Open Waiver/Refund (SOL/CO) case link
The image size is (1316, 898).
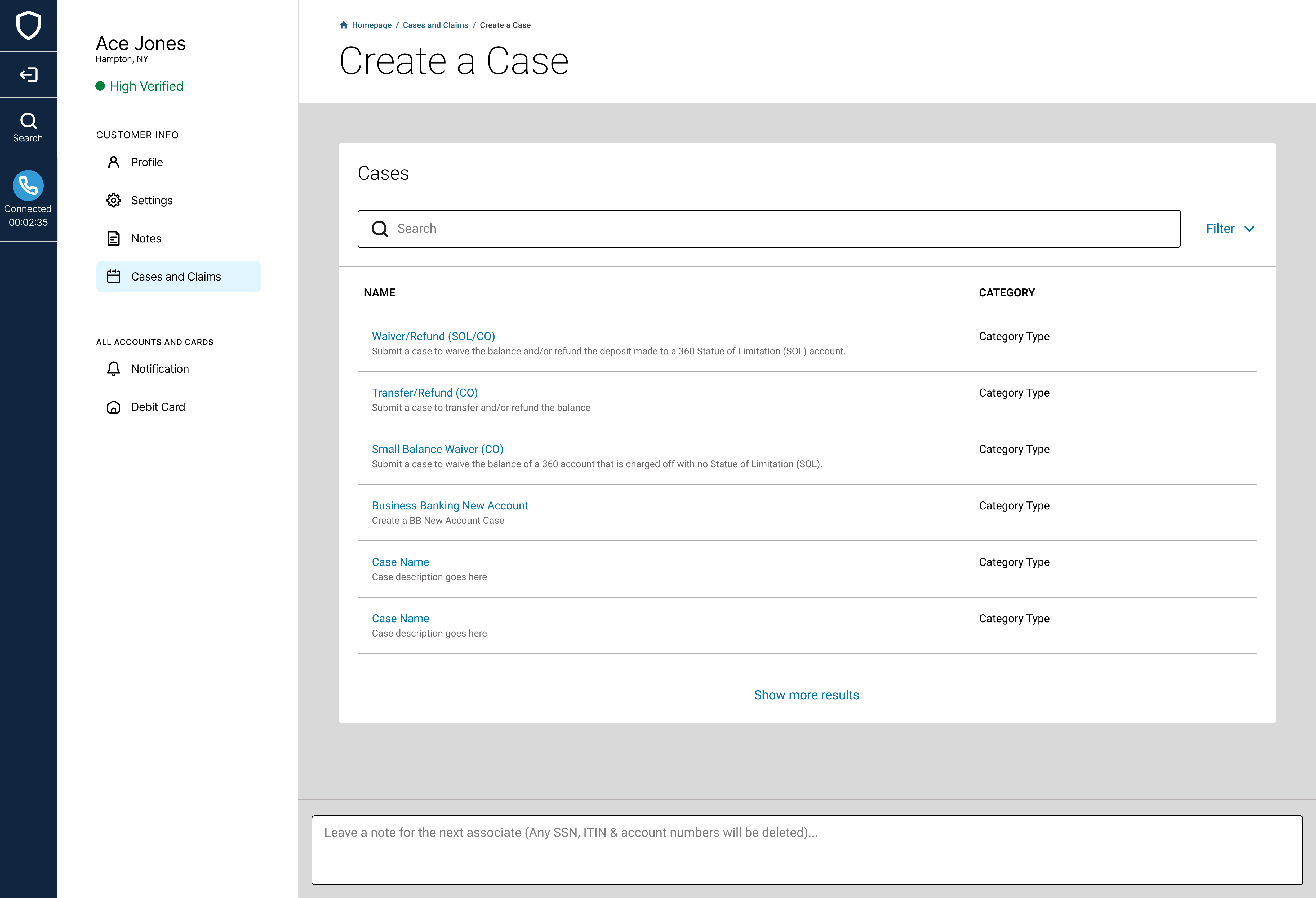click(x=433, y=336)
